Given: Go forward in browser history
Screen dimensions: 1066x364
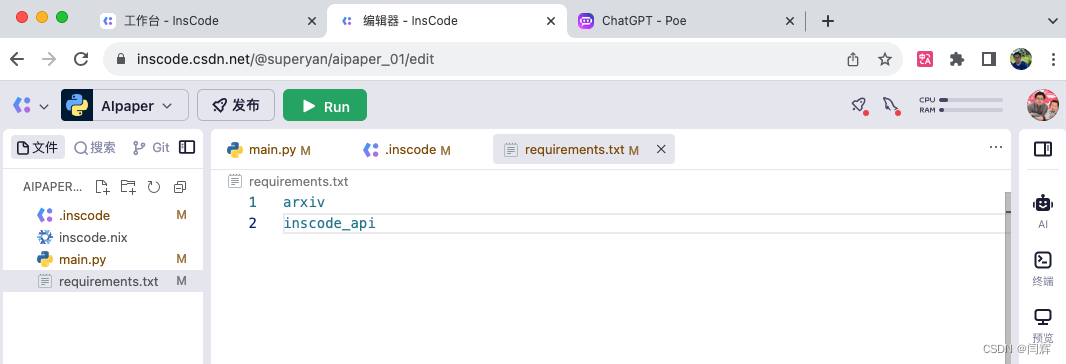Looking at the screenshot, I should click(x=49, y=59).
